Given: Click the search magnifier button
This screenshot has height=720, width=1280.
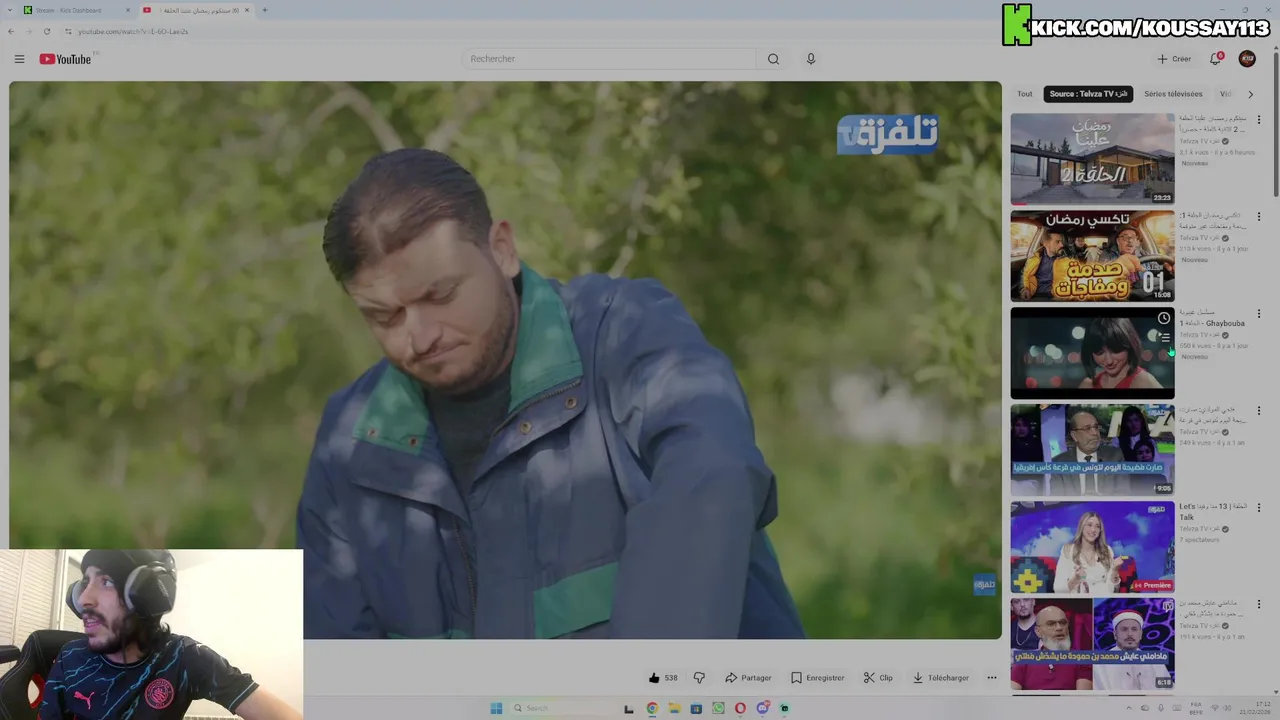Looking at the screenshot, I should [773, 59].
